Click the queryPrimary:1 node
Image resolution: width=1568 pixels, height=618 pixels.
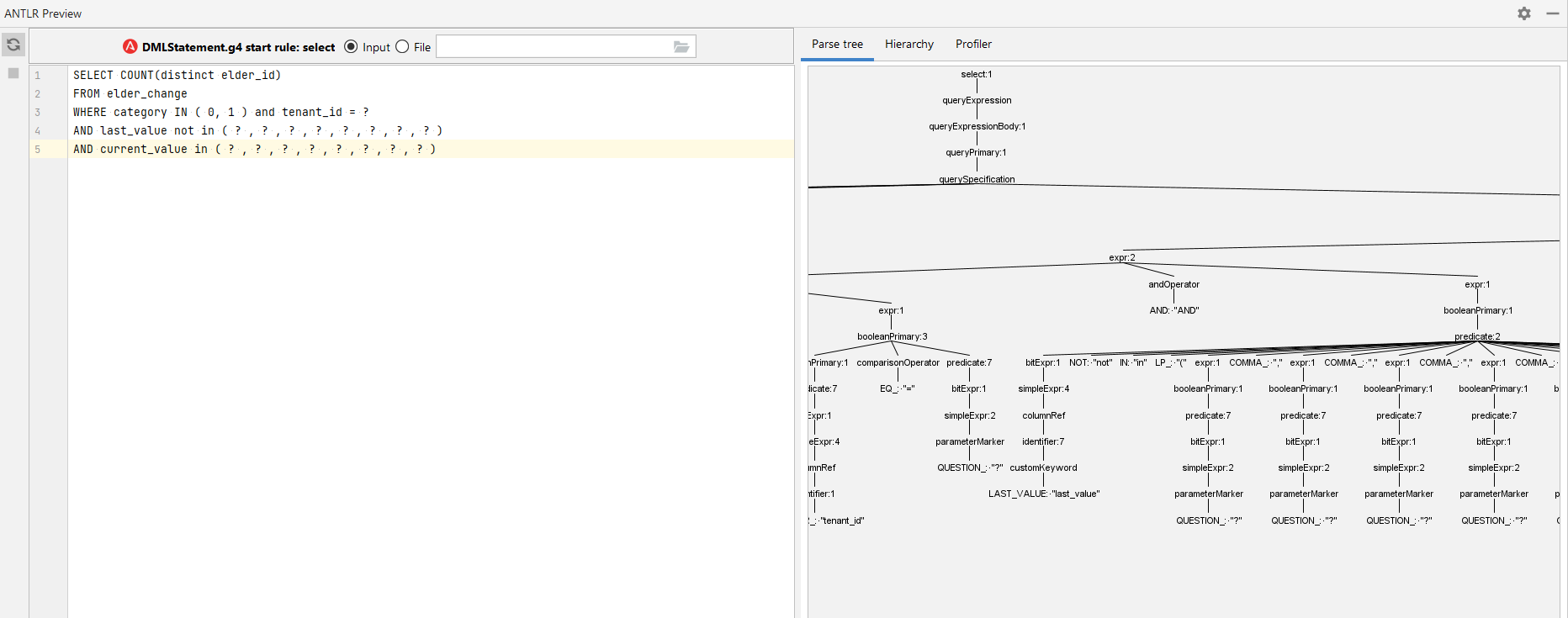click(976, 152)
